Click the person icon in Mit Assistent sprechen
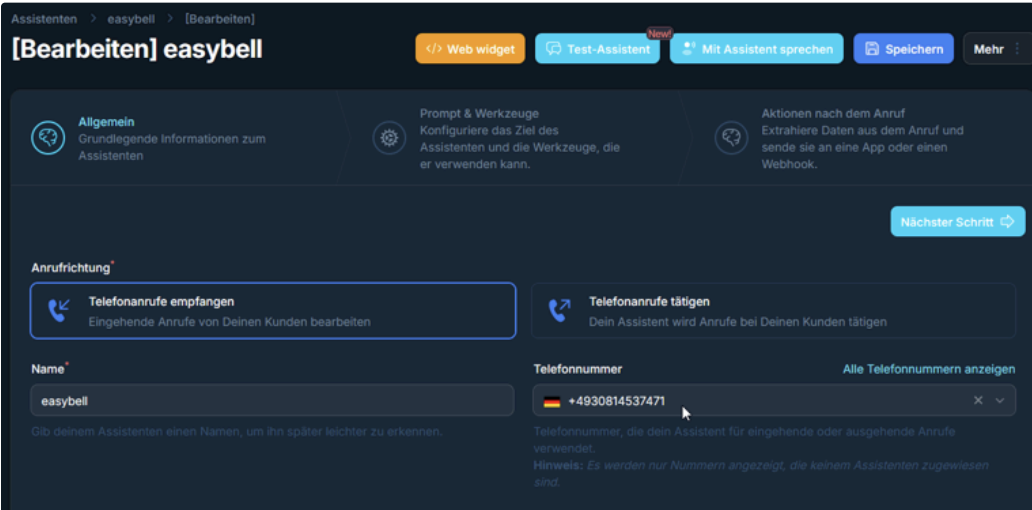The width and height of the screenshot is (1032, 510). 688,49
